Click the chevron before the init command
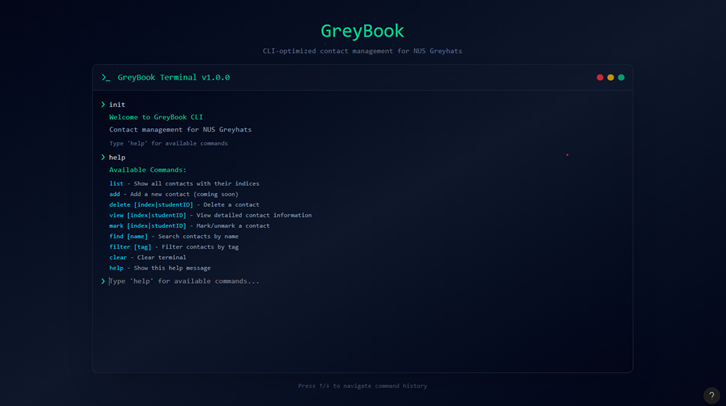Viewport: 726px width, 406px height. [x=103, y=104]
